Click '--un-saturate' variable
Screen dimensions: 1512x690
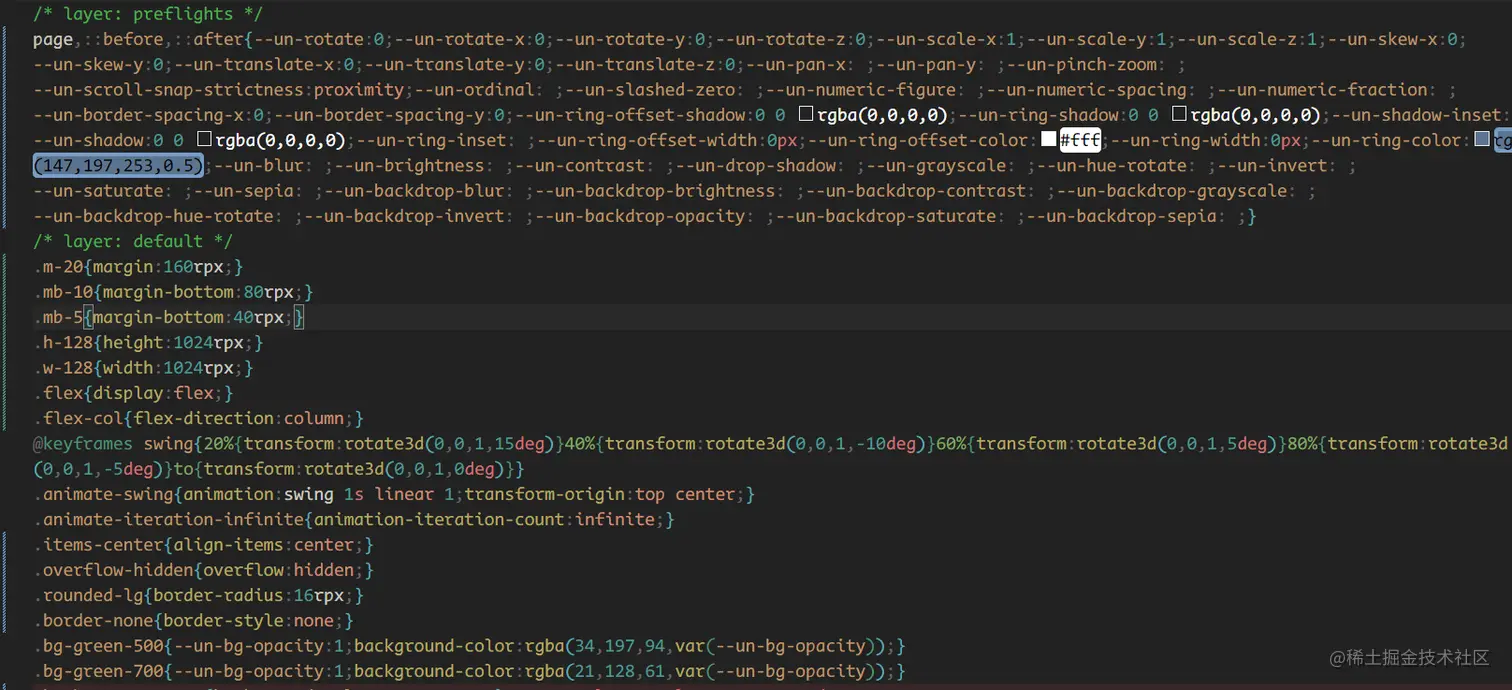[98, 190]
